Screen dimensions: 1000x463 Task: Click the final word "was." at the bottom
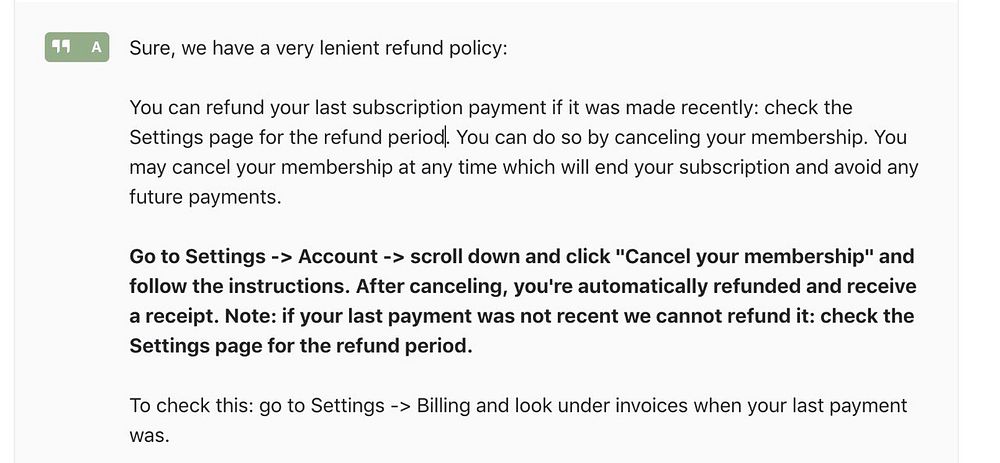click(149, 436)
